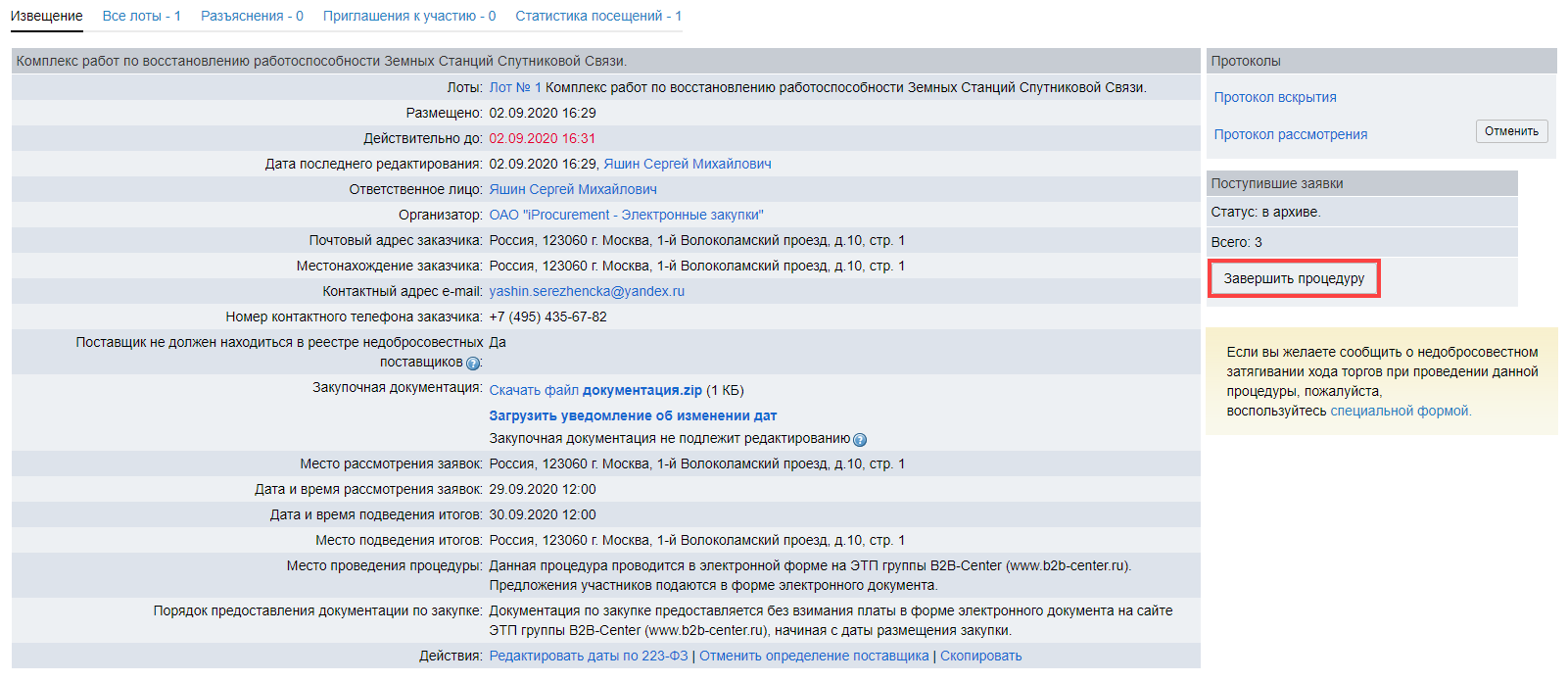The width and height of the screenshot is (1568, 682).
Task: Click Загрузить уведомление об изменении дат
Action: pyautogui.click(x=633, y=415)
